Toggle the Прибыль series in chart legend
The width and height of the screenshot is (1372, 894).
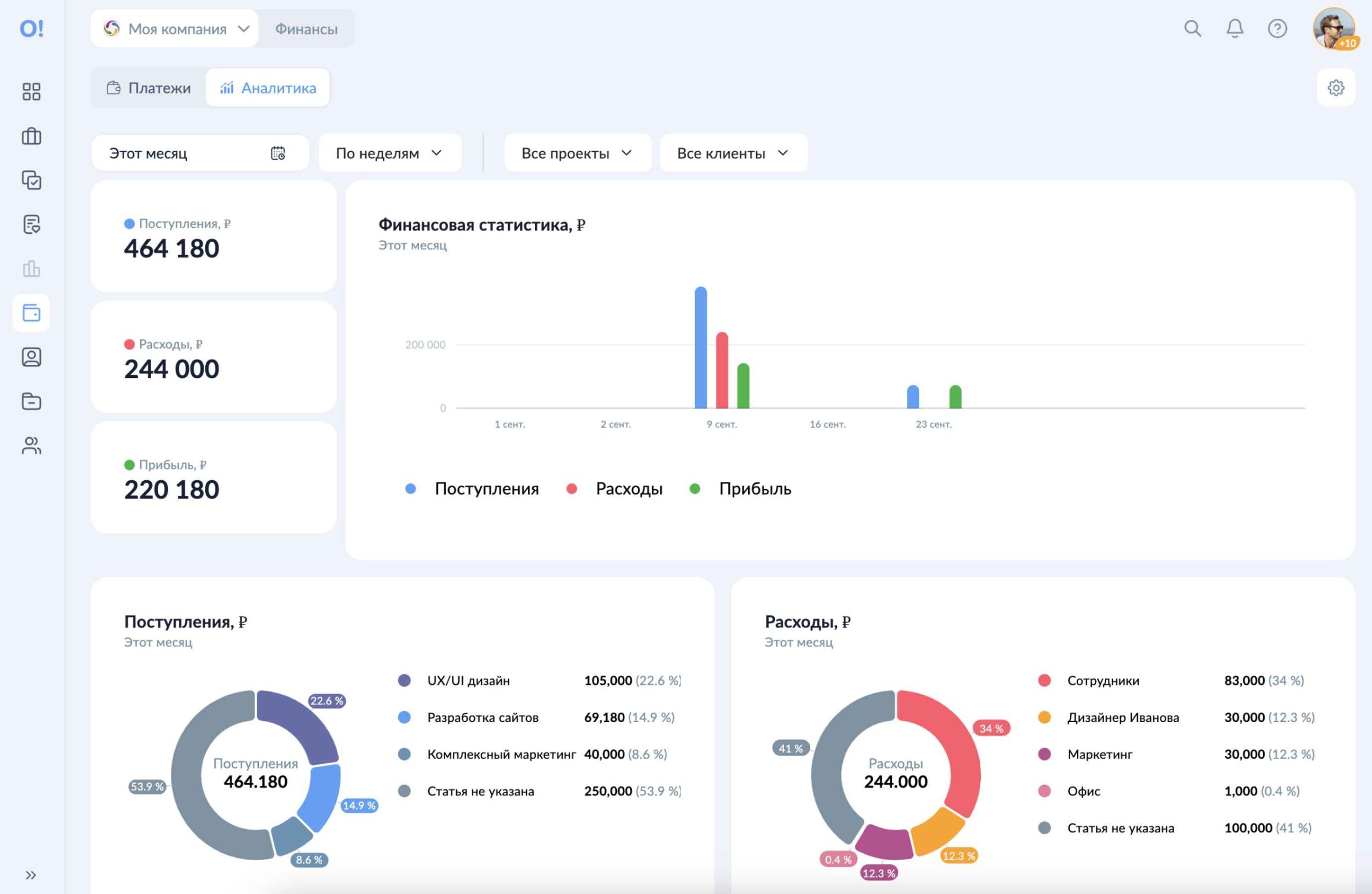click(740, 489)
